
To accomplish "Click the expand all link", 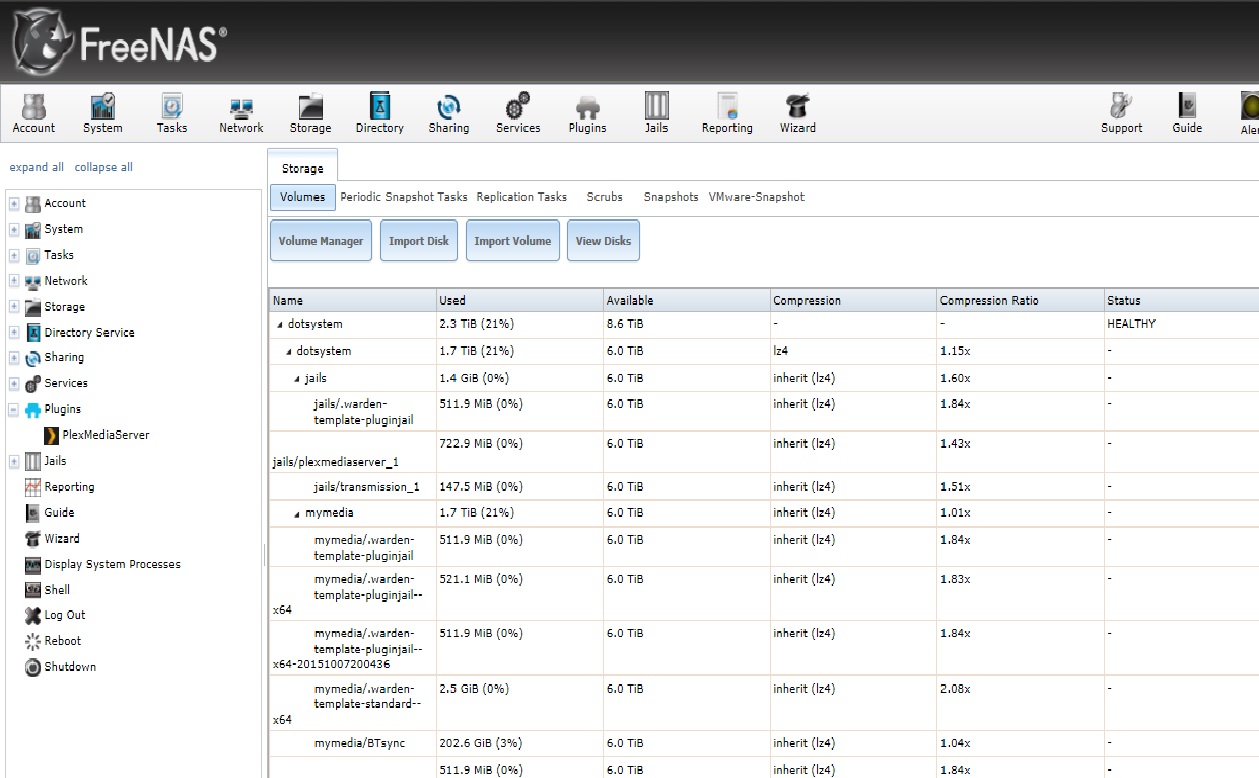I will pyautogui.click(x=36, y=167).
